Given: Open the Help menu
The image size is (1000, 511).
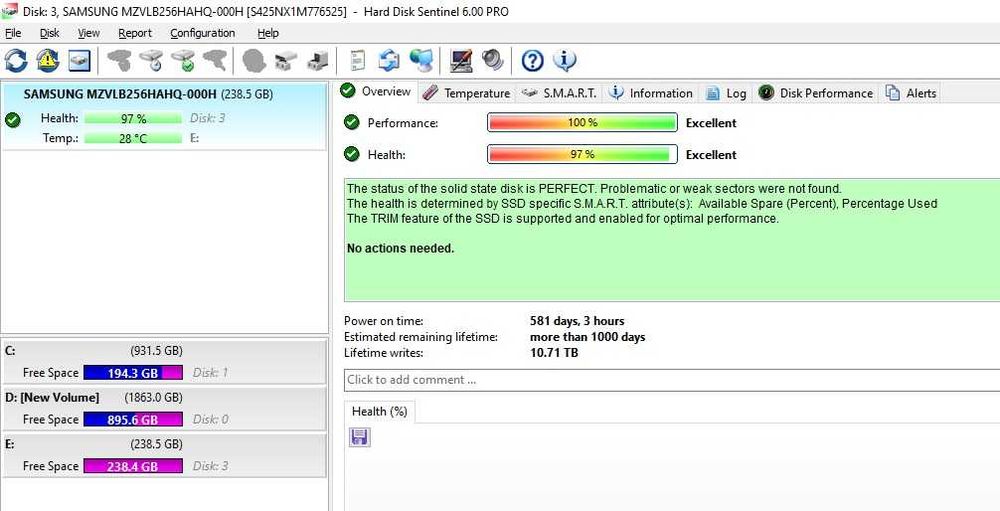Looking at the screenshot, I should coord(268,33).
